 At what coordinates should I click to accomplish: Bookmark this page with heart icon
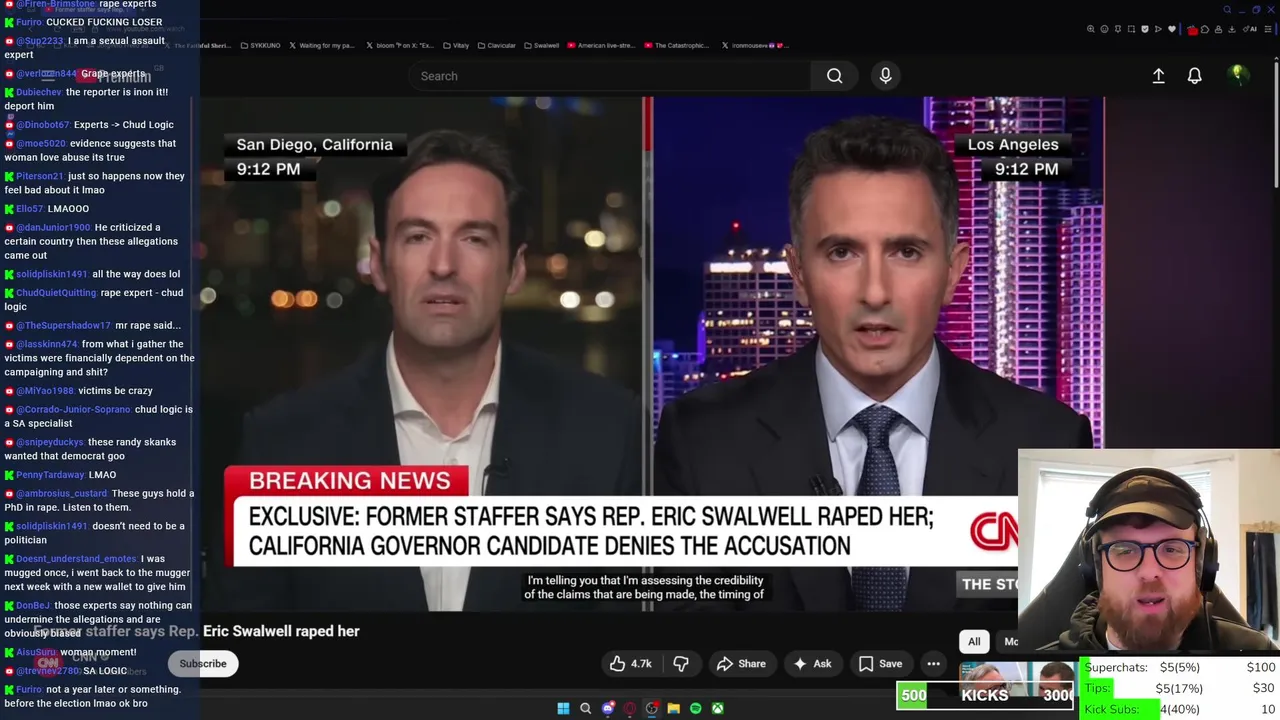pos(1172,29)
